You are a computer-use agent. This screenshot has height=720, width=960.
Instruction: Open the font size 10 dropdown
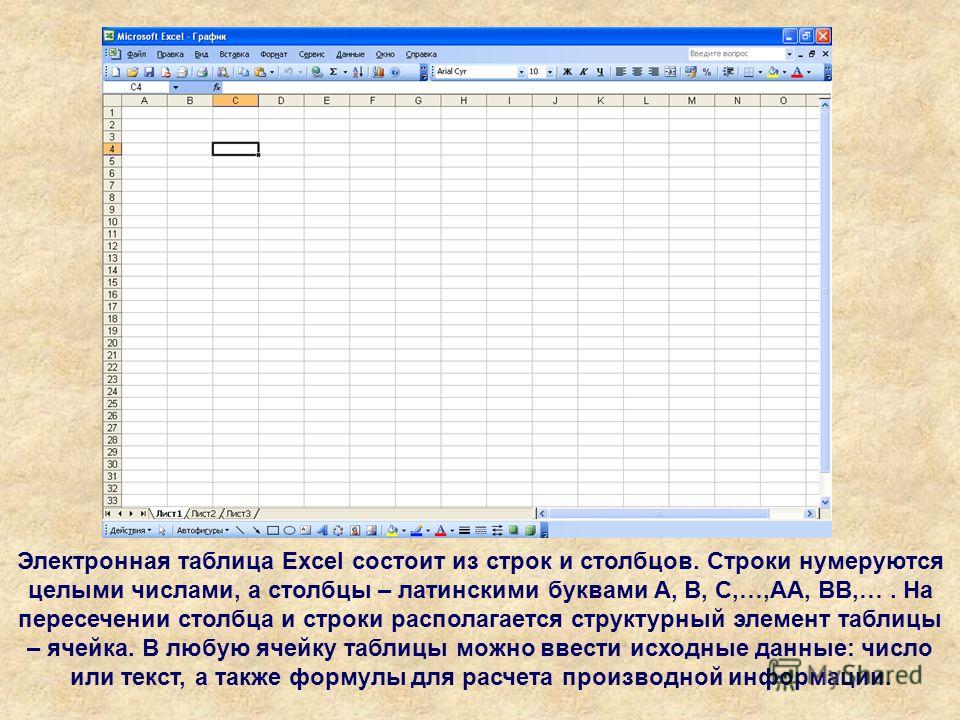point(550,72)
